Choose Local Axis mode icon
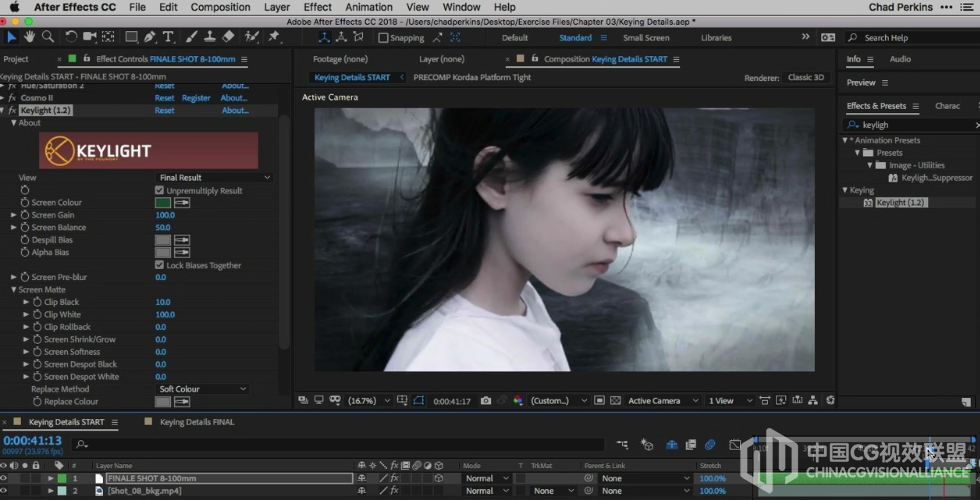Image resolution: width=980 pixels, height=500 pixels. coord(324,38)
